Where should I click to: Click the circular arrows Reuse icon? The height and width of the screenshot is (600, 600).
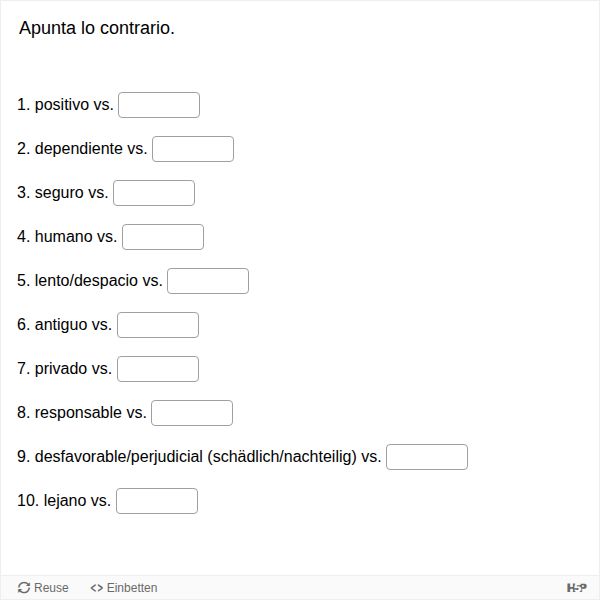pos(24,587)
